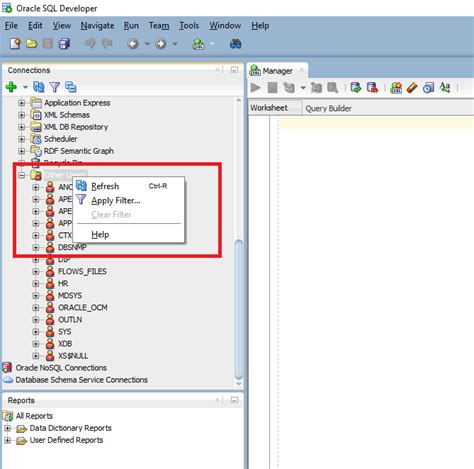The image size is (474, 469).
Task: Collapse the Other Users node
Action: [x=22, y=175]
